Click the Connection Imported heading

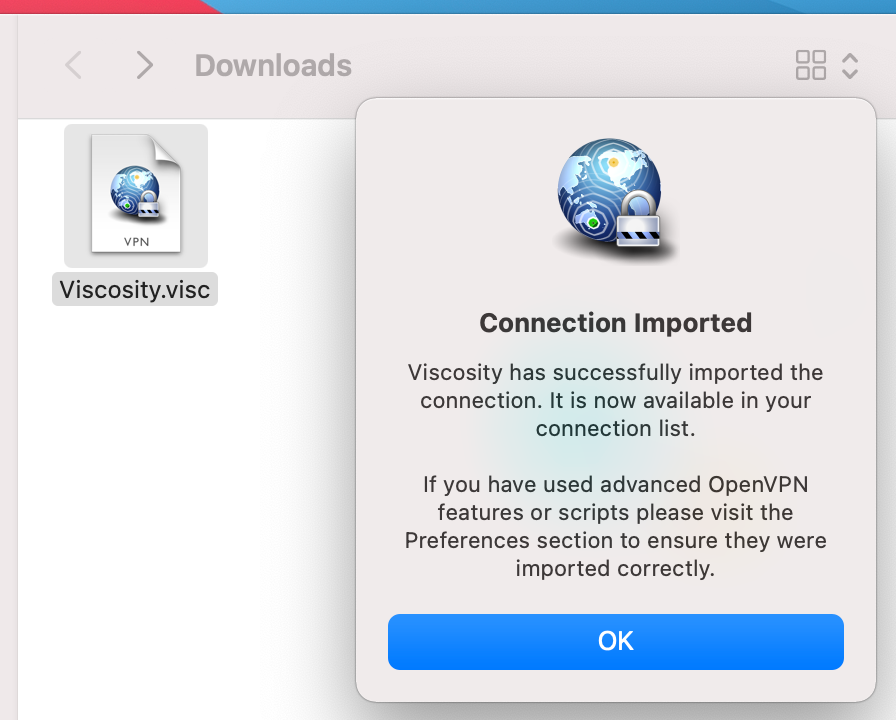click(x=615, y=323)
